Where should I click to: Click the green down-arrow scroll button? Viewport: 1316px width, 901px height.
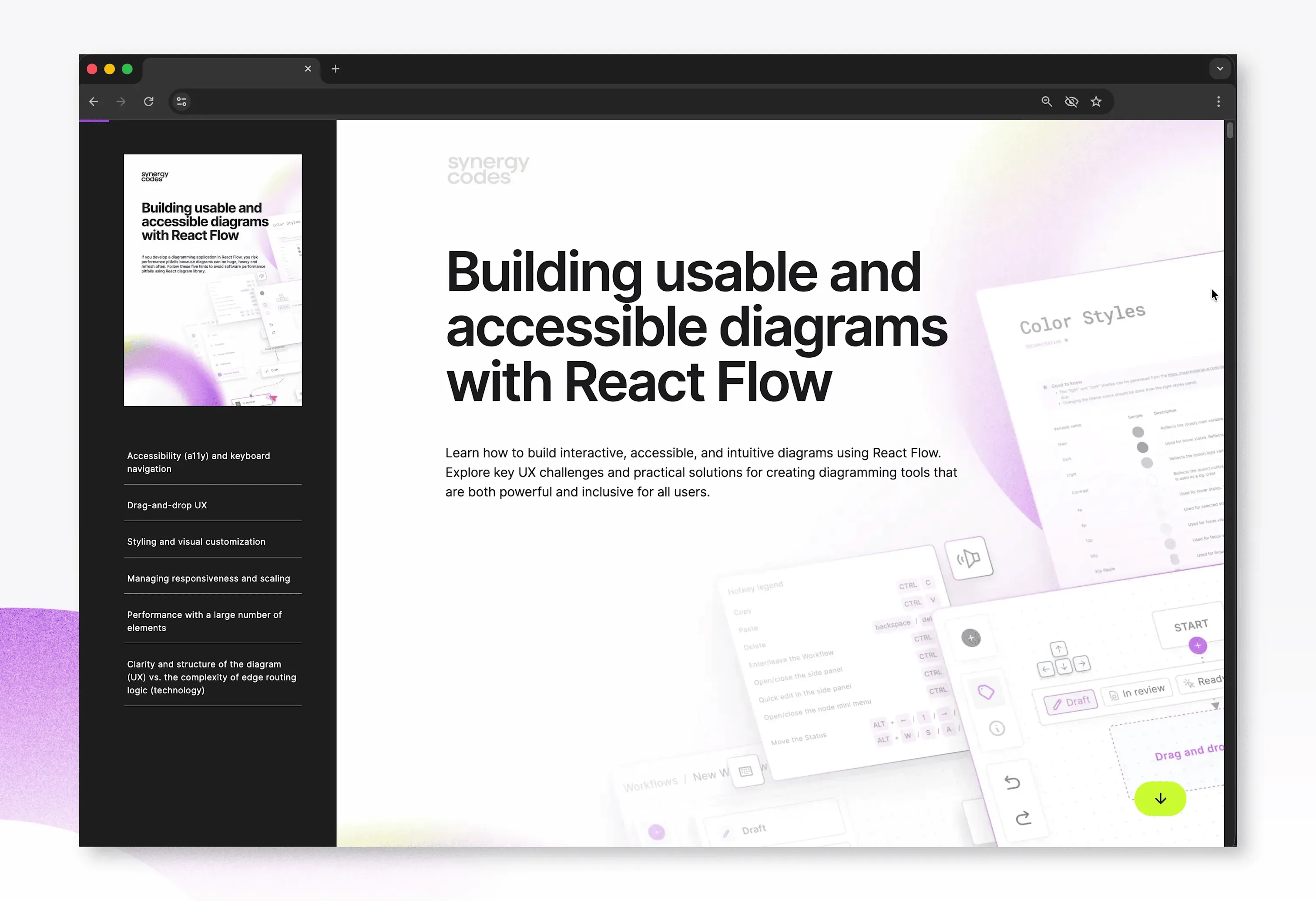1160,799
